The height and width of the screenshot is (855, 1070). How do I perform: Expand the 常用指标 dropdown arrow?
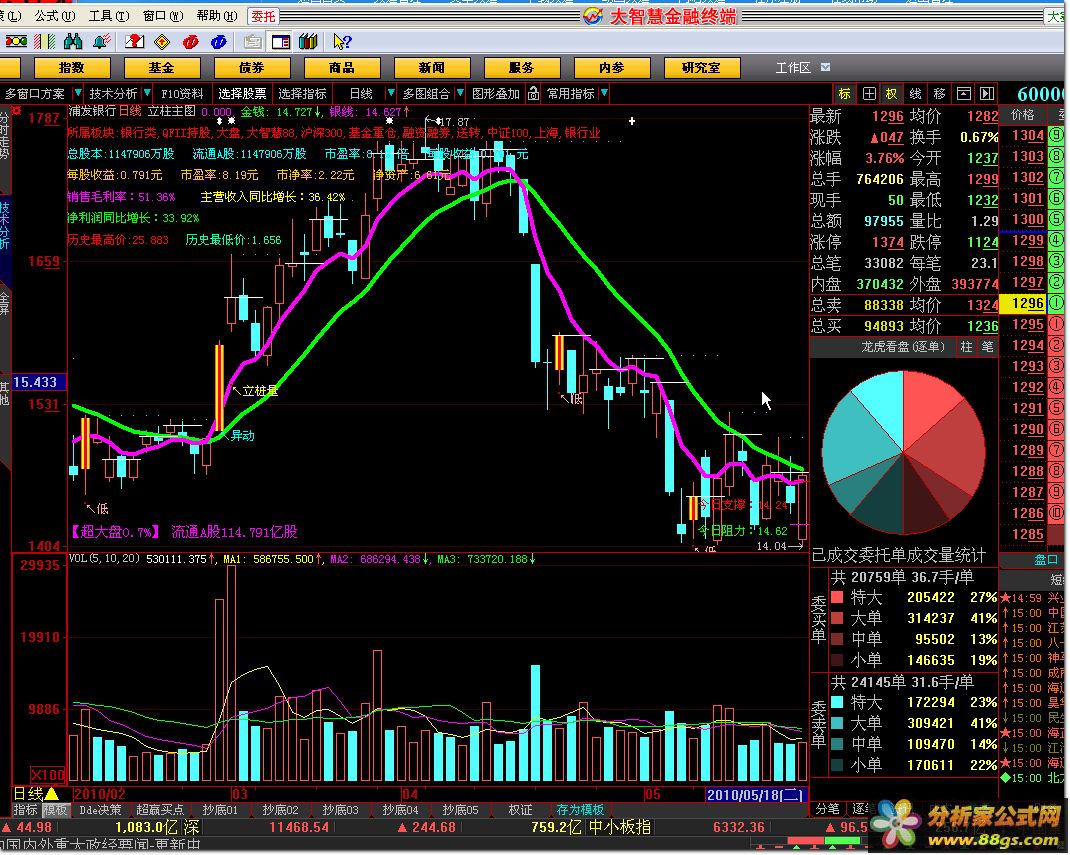click(605, 92)
